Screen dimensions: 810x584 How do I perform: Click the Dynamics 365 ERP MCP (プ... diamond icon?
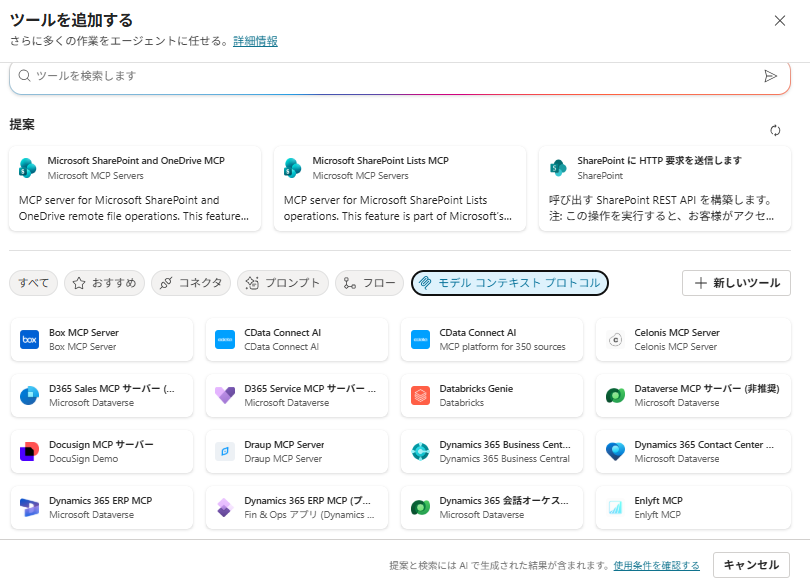(x=225, y=508)
